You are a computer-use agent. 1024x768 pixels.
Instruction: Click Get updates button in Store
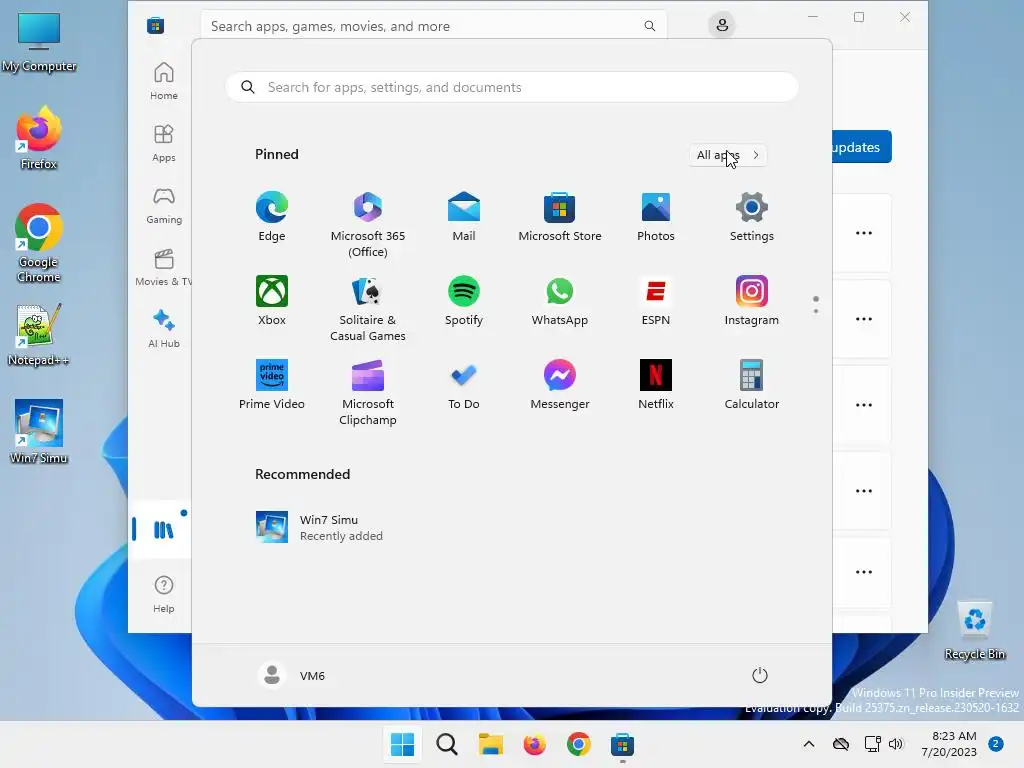pyautogui.click(x=862, y=147)
